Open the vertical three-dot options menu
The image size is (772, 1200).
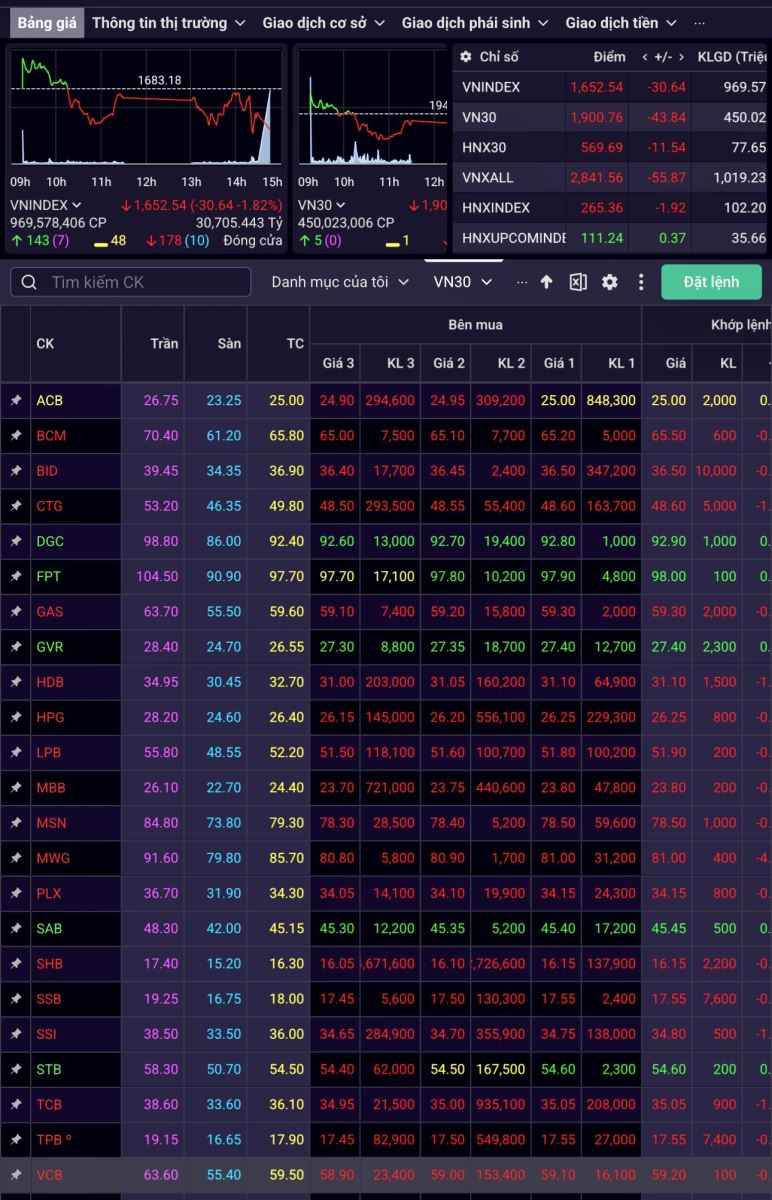(x=641, y=282)
